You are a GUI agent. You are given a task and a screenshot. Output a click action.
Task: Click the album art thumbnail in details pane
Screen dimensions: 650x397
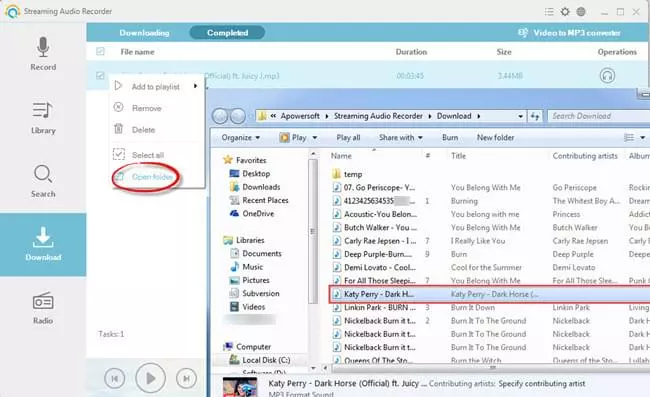tap(240, 387)
